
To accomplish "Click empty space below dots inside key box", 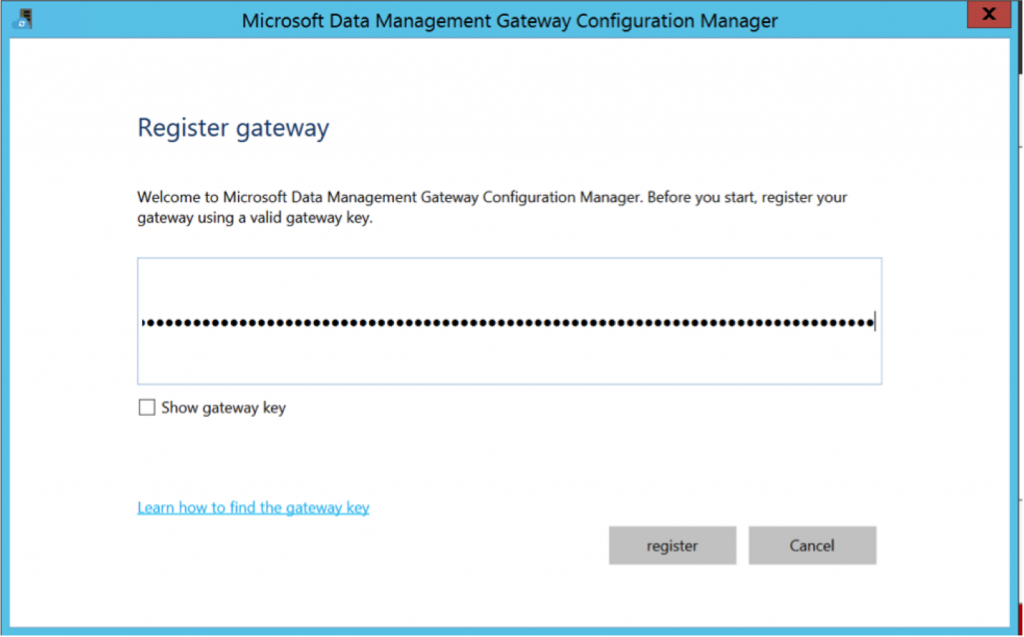I will 509,360.
